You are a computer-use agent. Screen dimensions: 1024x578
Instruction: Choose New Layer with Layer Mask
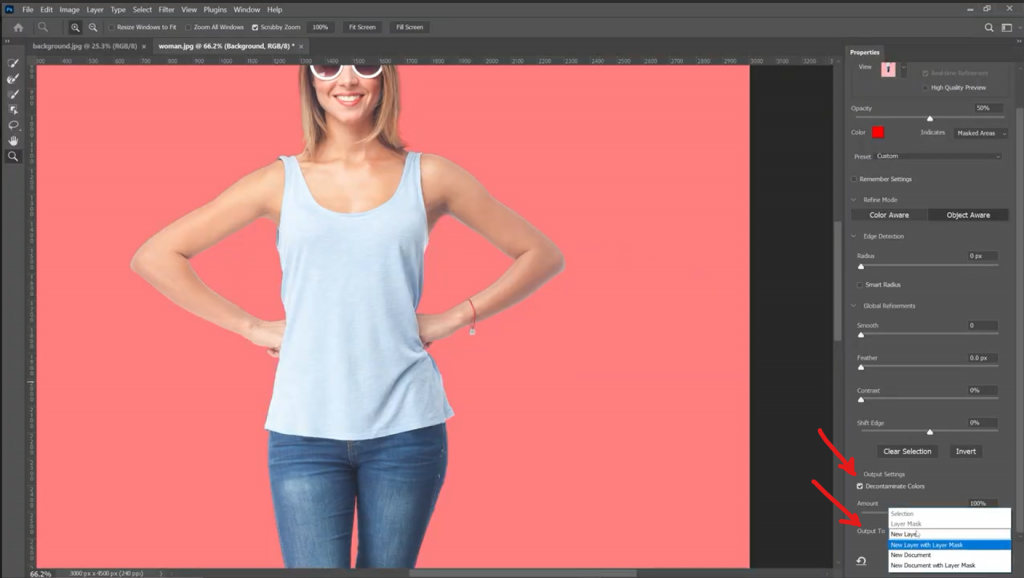949,545
